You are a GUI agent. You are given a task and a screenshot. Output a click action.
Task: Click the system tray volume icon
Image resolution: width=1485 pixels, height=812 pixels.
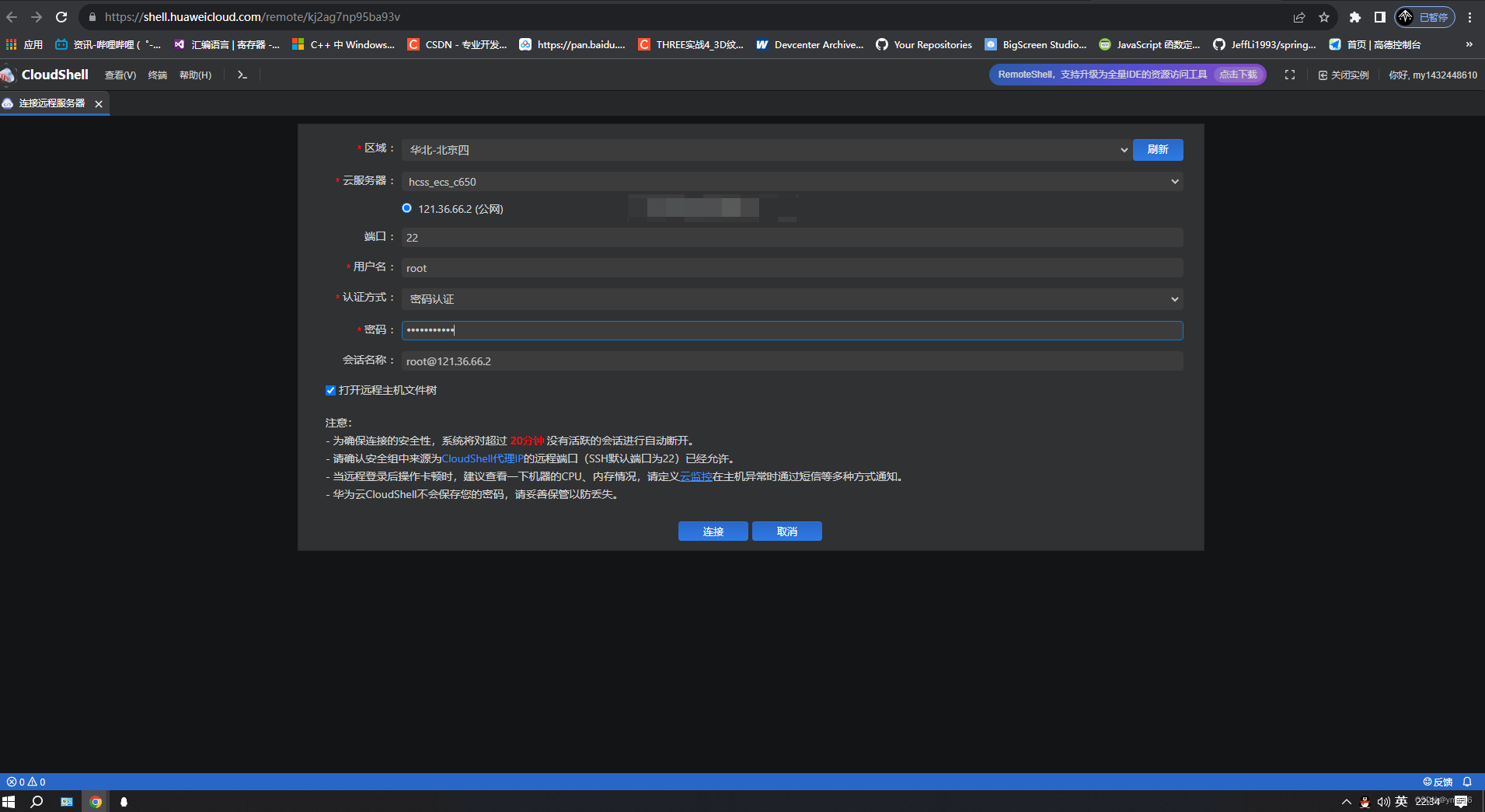click(x=1383, y=802)
